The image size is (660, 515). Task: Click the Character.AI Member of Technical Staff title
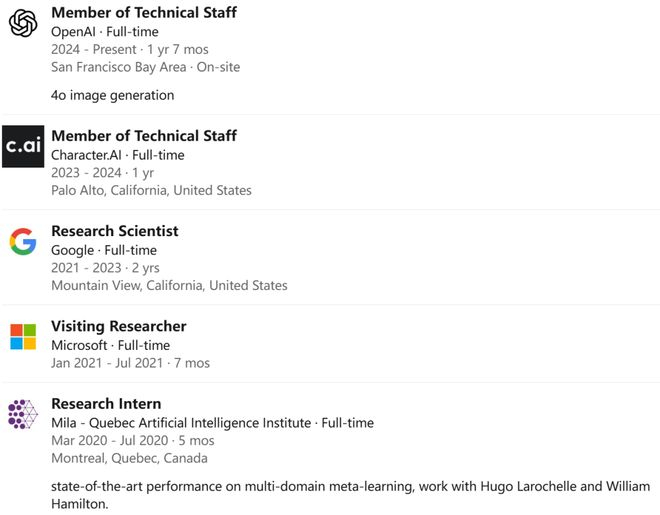144,136
